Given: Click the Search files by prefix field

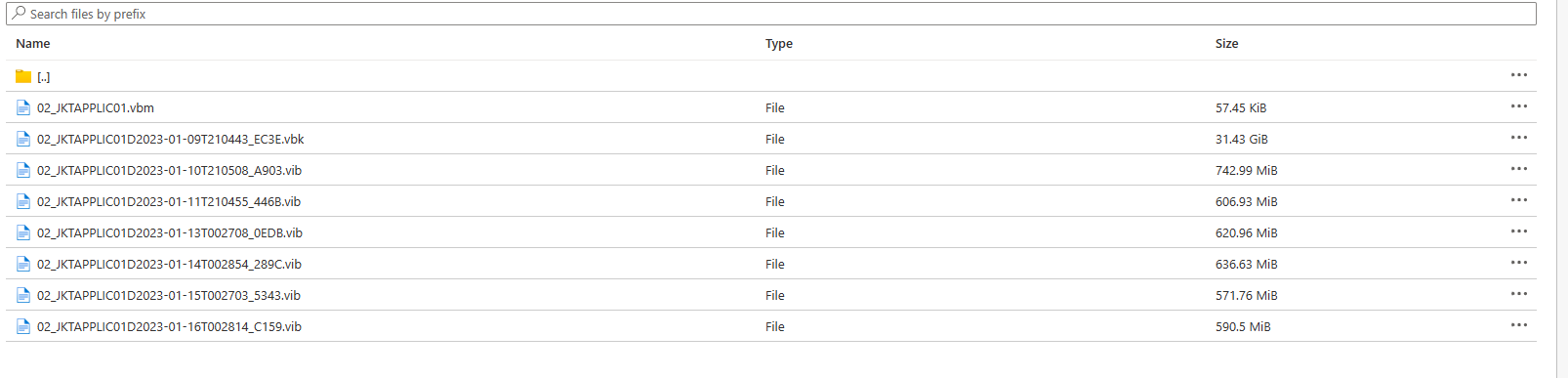Looking at the screenshot, I should (771, 14).
